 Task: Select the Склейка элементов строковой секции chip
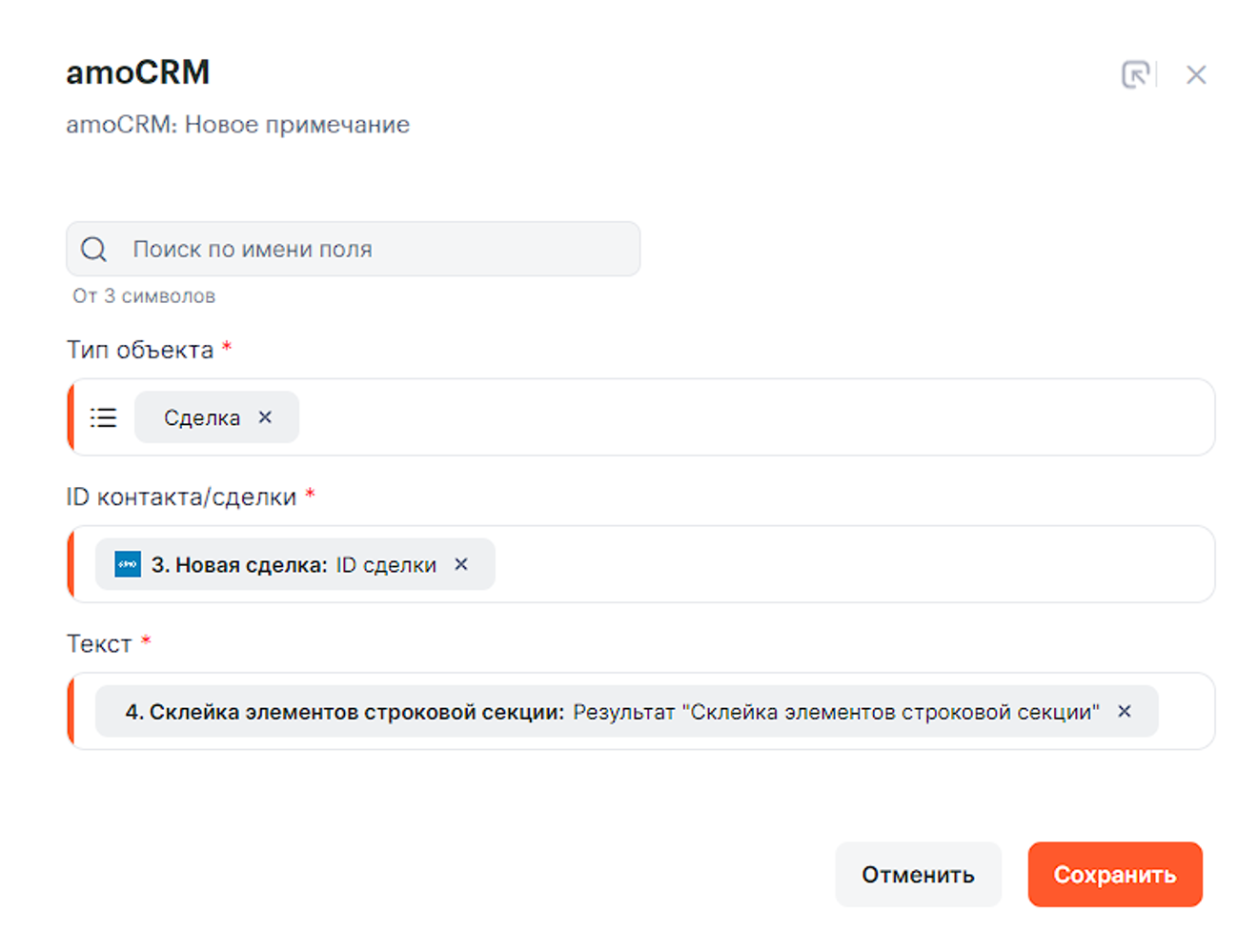[610, 712]
